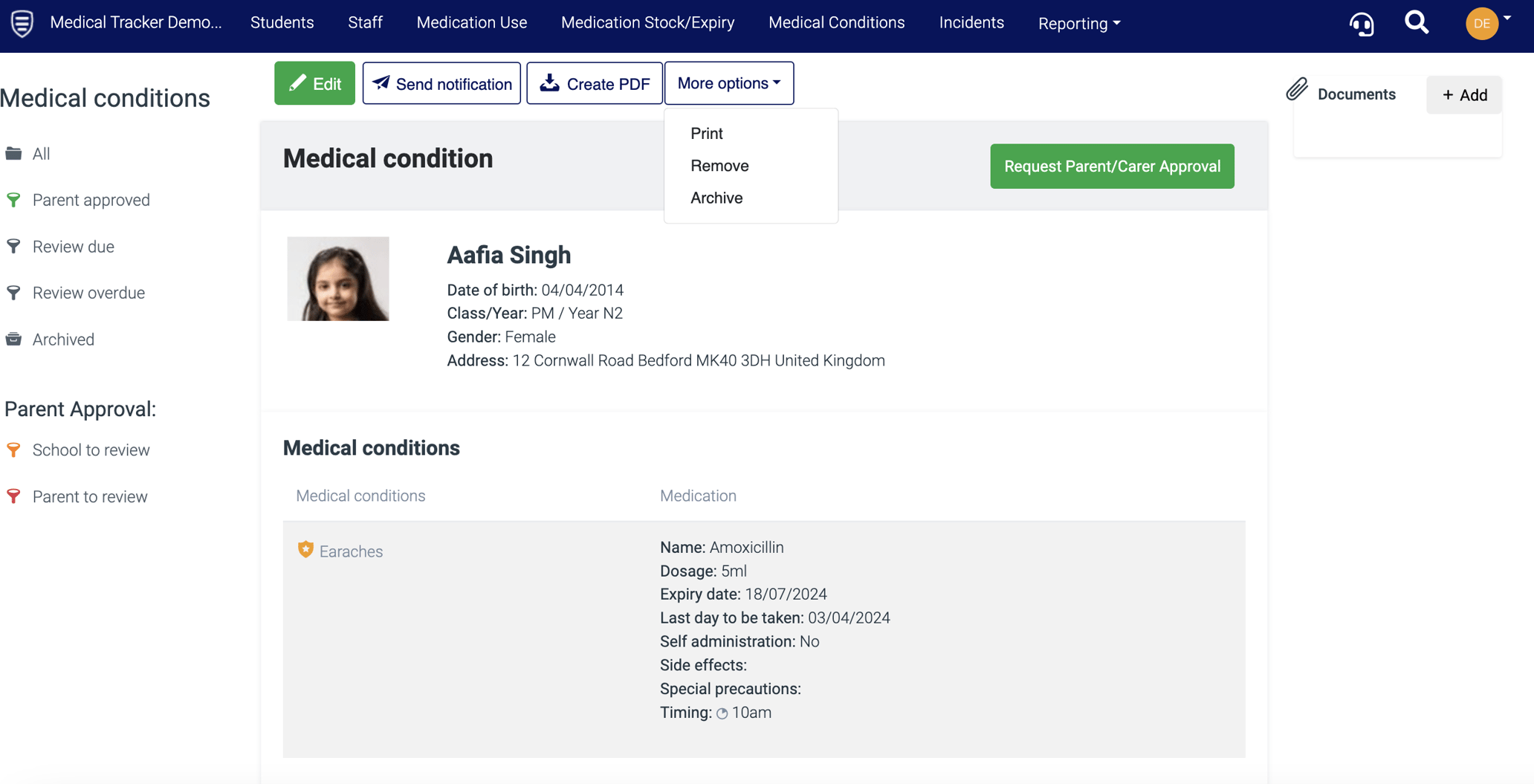Click Aafia Singh's profile photo

pyautogui.click(x=338, y=279)
